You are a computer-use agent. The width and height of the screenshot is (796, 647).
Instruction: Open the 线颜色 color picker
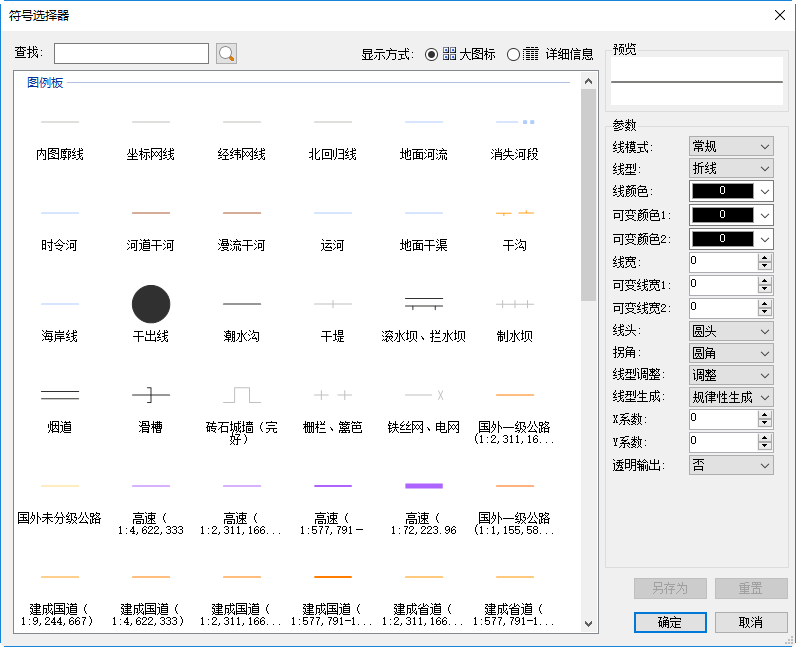tap(731, 190)
